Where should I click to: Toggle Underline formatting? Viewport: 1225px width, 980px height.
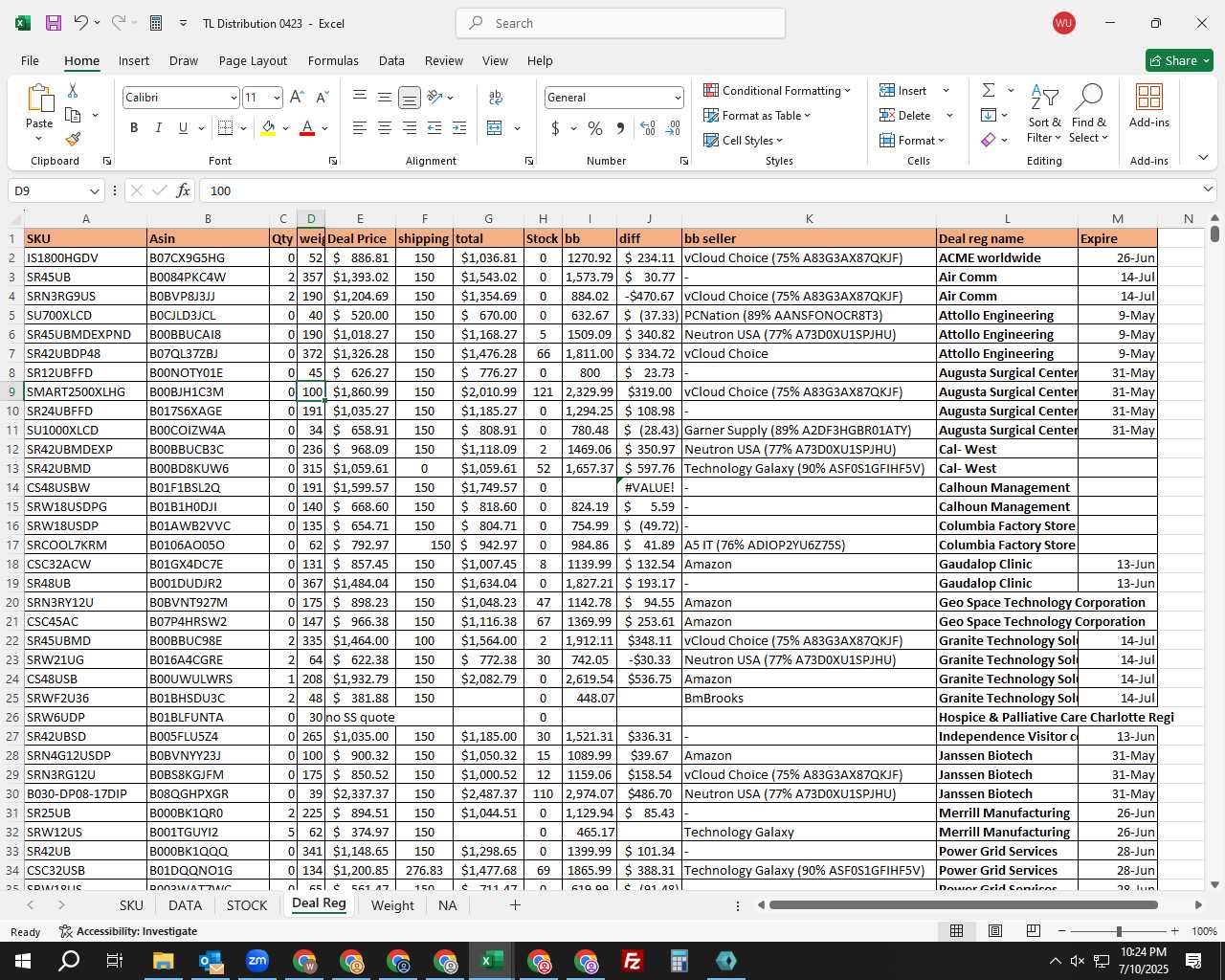coord(183,128)
